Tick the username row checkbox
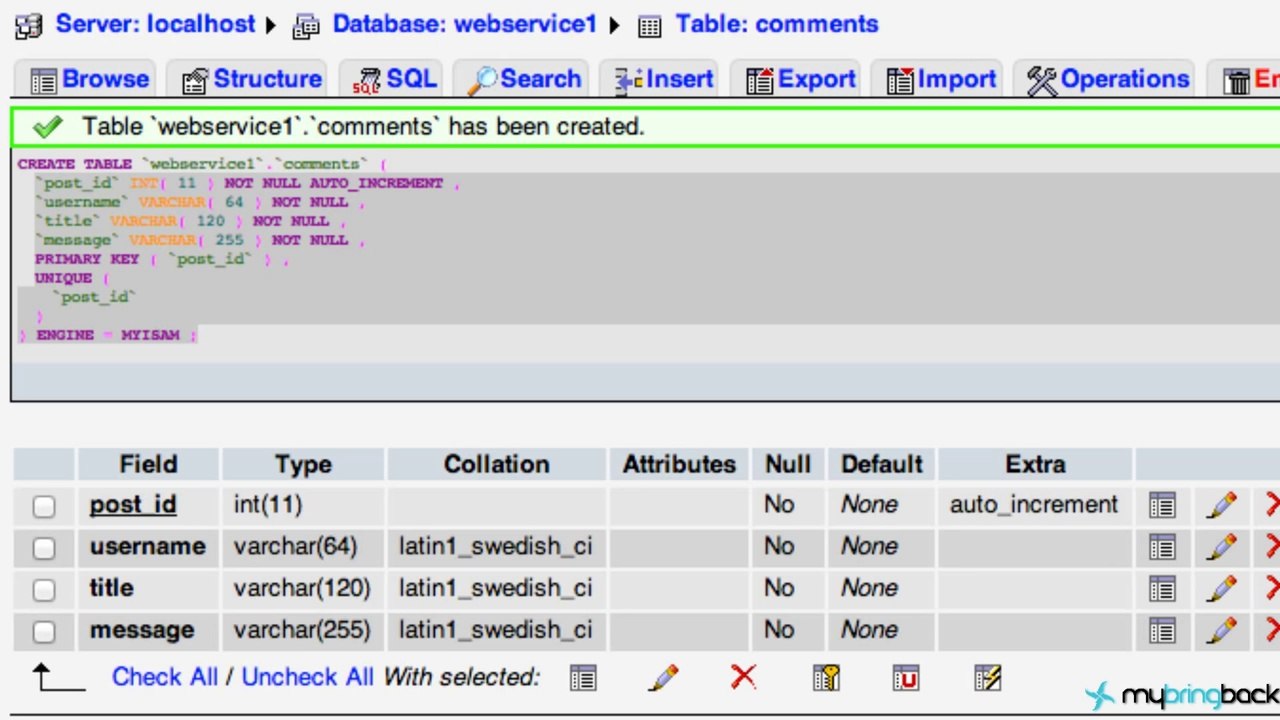 [44, 548]
